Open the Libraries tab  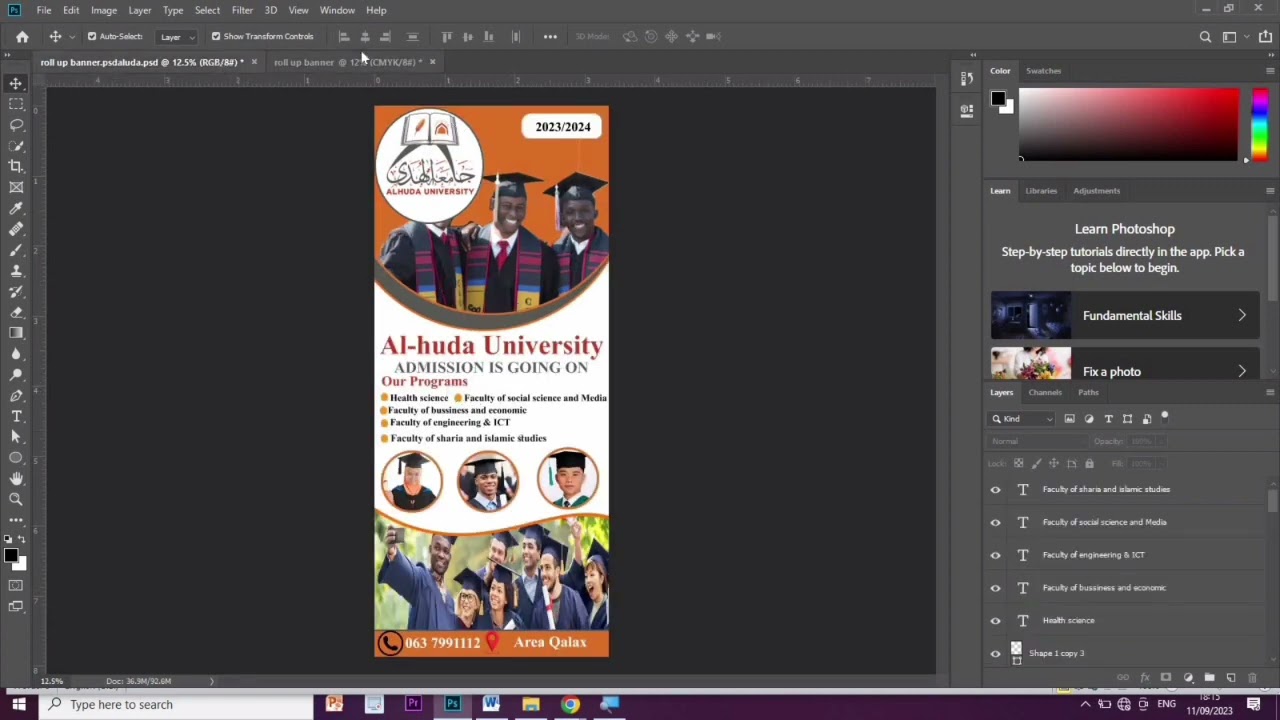(x=1041, y=191)
